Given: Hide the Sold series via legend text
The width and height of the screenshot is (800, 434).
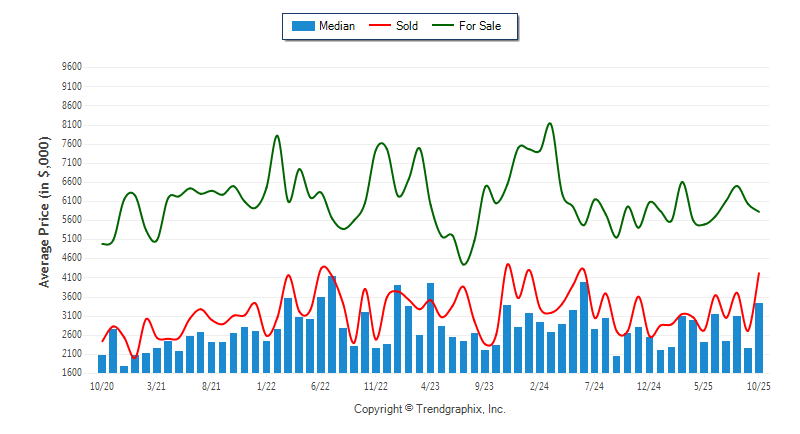Looking at the screenshot, I should [407, 26].
